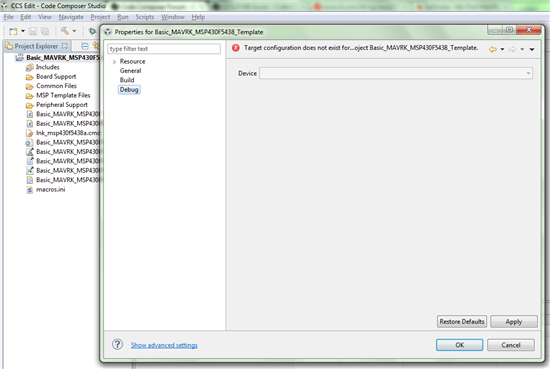
Task: Open the Scripts menu
Action: (x=145, y=17)
